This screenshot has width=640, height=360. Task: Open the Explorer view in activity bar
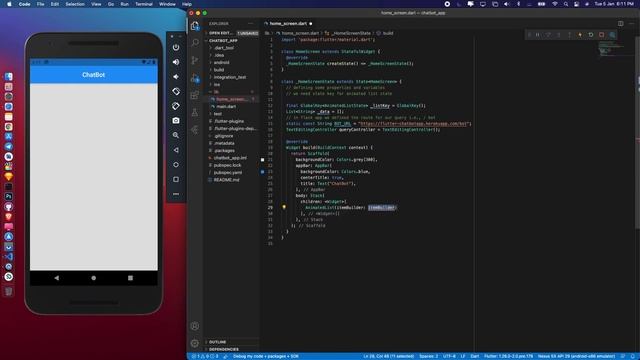195,25
